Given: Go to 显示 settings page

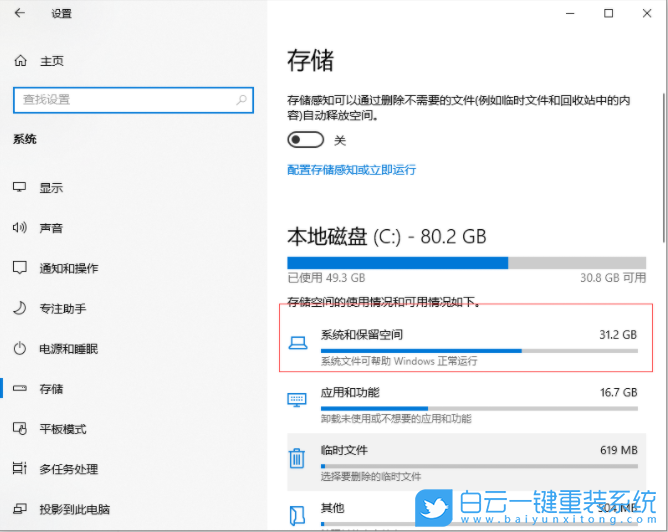Looking at the screenshot, I should click(51, 188).
